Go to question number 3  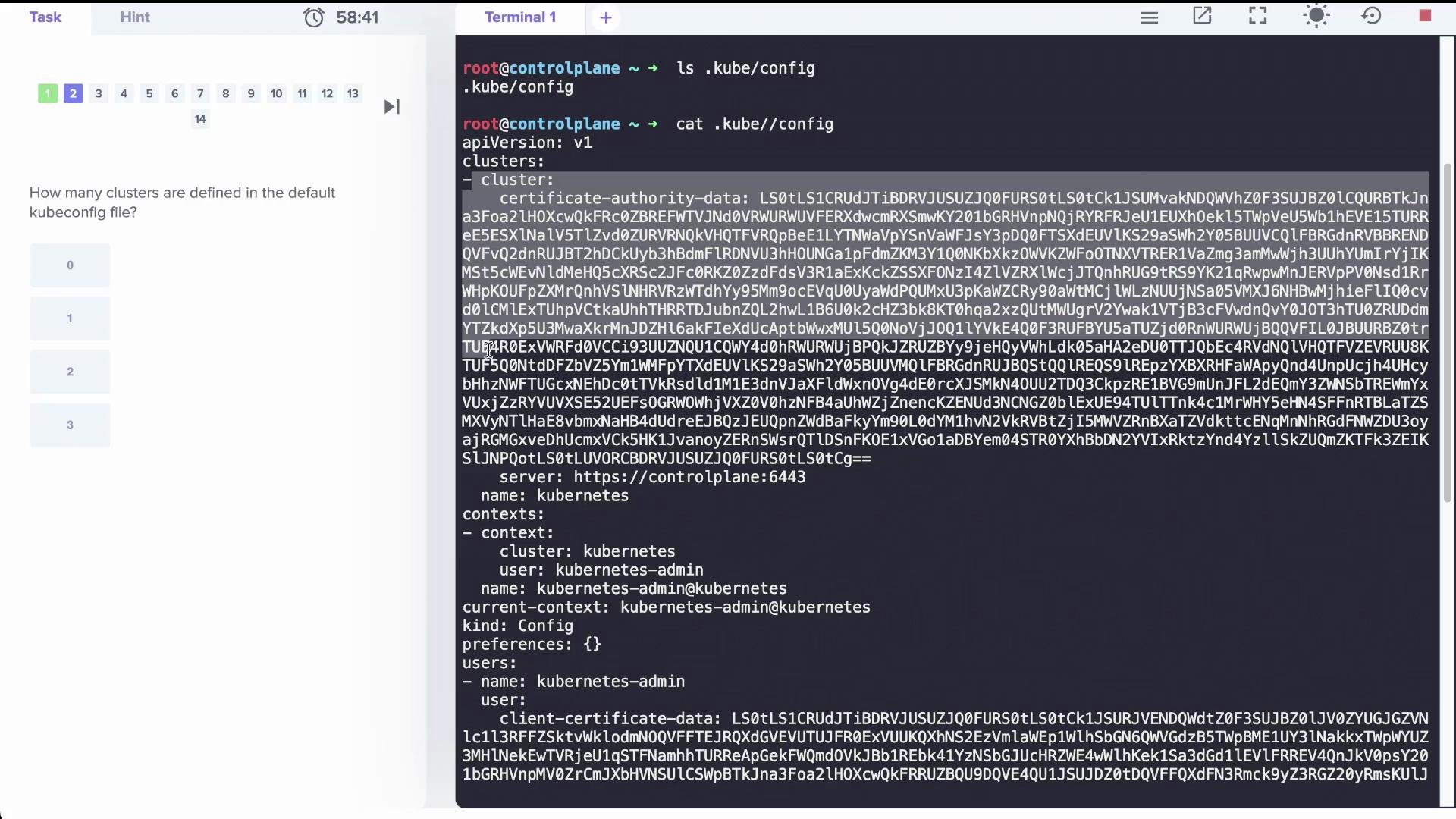pyautogui.click(x=99, y=94)
